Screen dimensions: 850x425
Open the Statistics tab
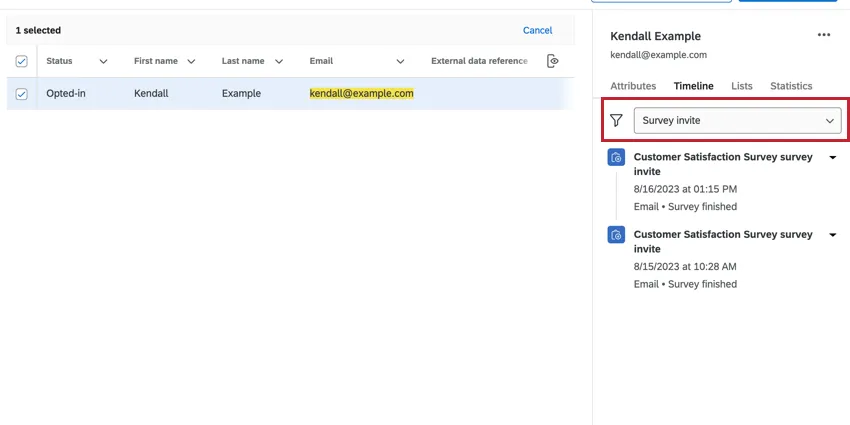tap(791, 86)
